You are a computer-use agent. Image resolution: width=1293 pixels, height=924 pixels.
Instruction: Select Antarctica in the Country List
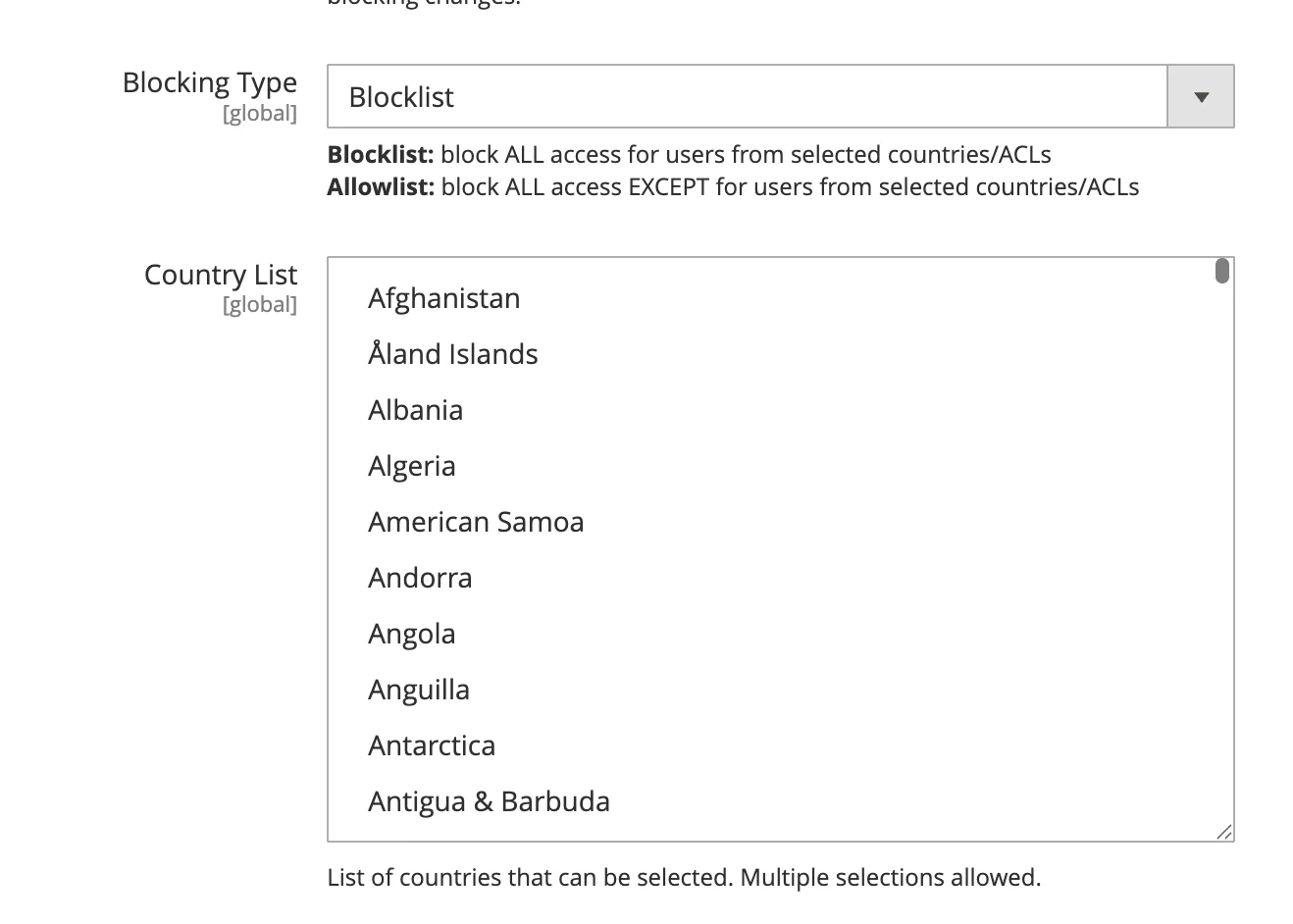[432, 745]
